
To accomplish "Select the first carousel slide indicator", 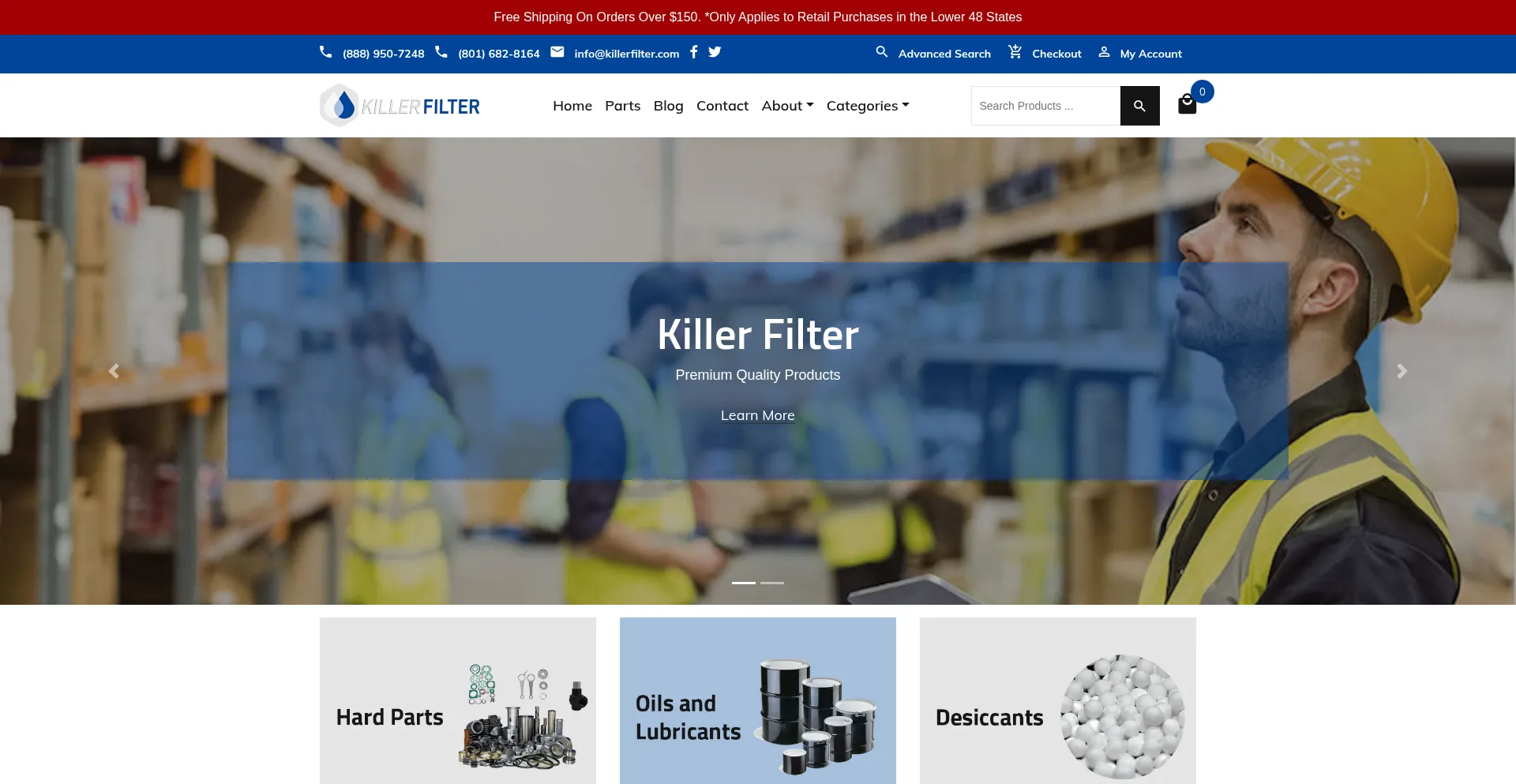I will (x=744, y=583).
